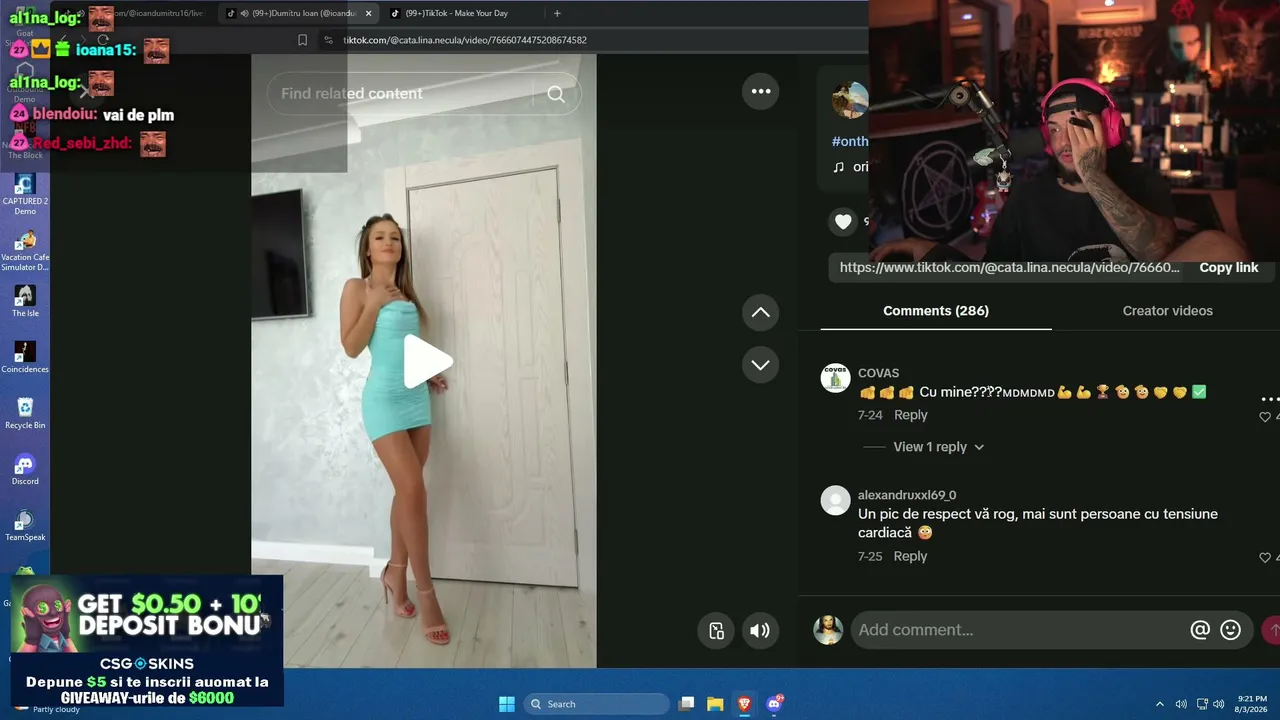Like alexandruxxl69_0's comment with its heart
Screen dimensions: 1280x720
[1265, 557]
